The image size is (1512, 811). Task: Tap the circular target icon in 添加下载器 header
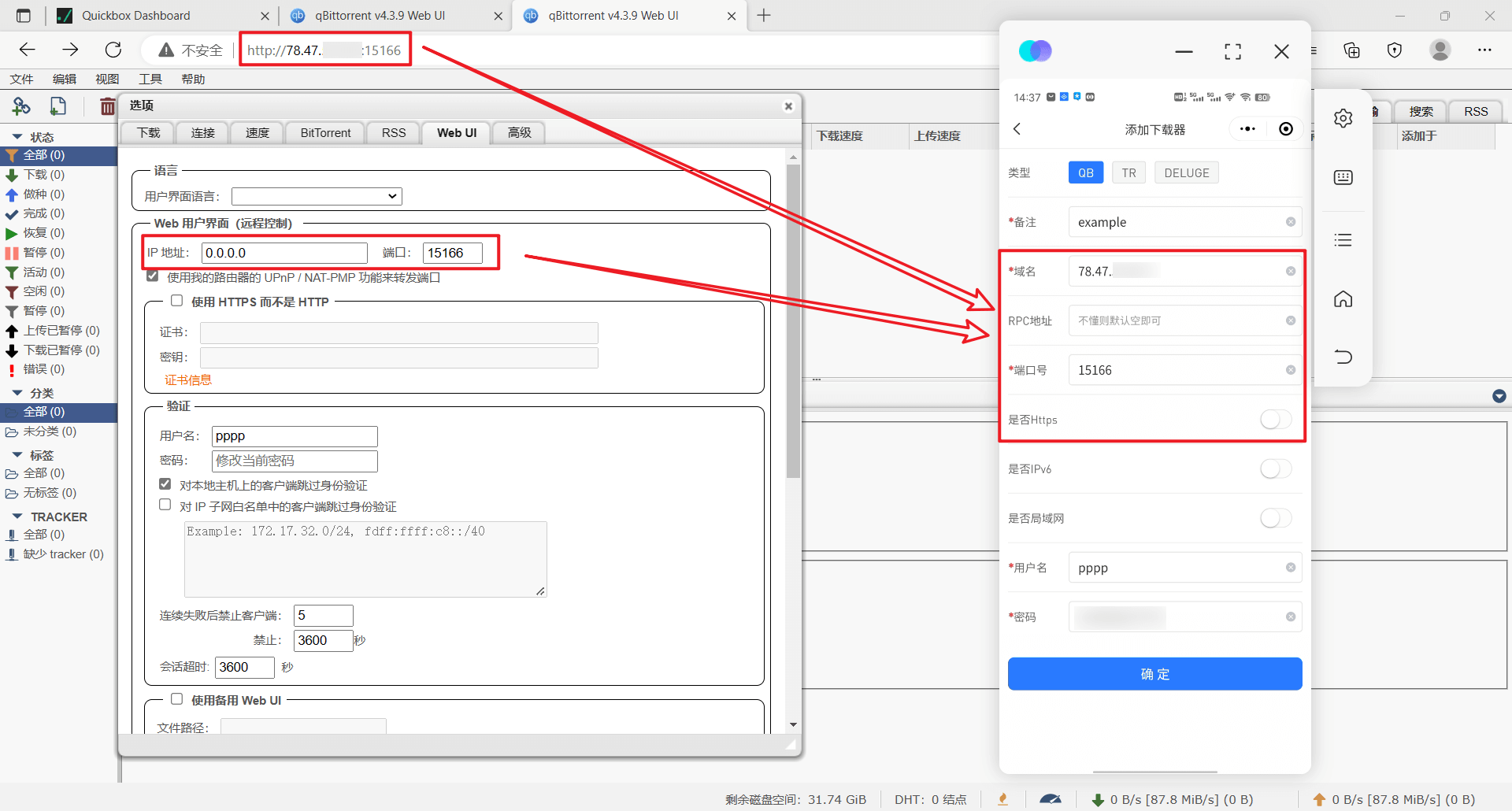click(x=1286, y=129)
